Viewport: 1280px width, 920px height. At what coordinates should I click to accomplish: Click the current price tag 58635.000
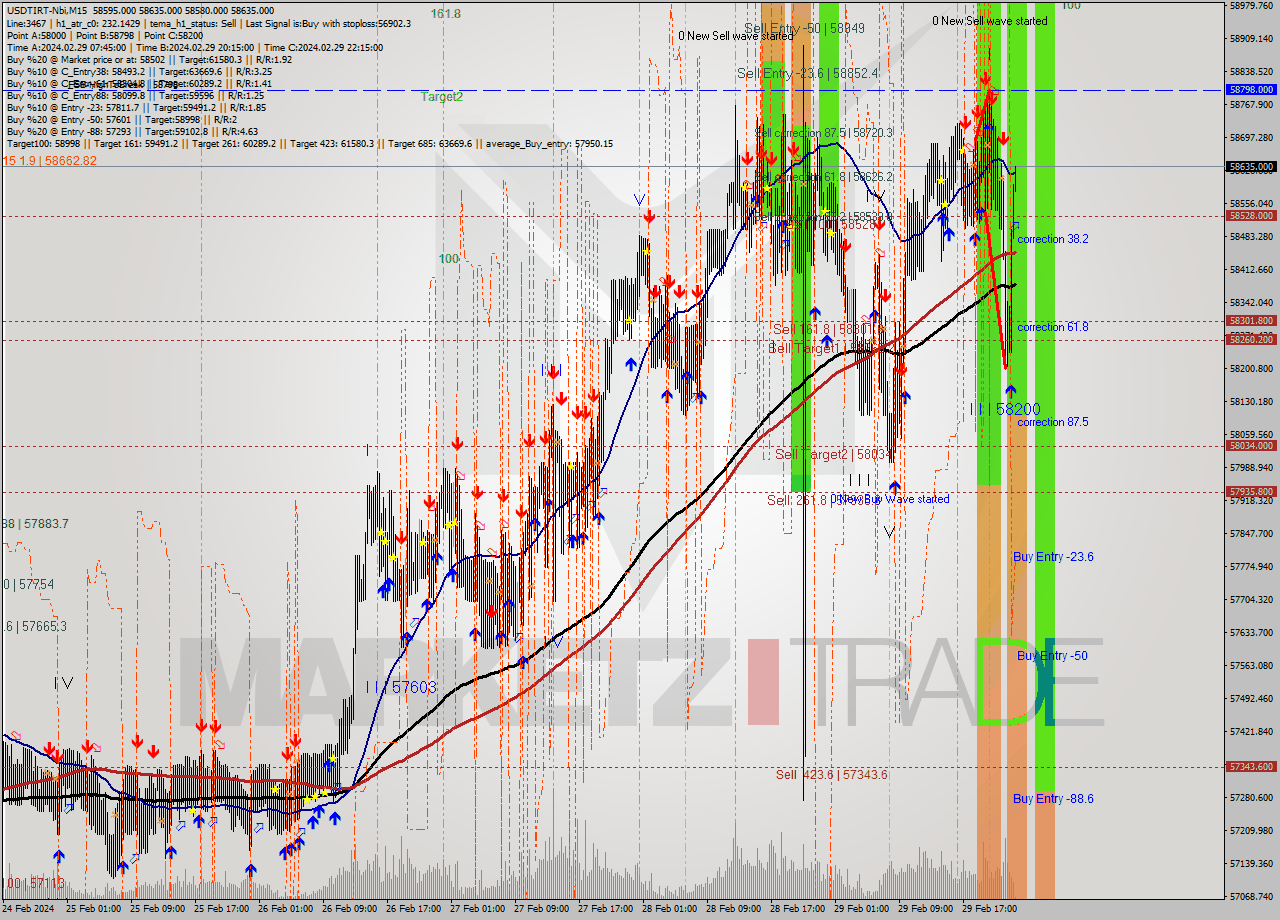click(1251, 166)
